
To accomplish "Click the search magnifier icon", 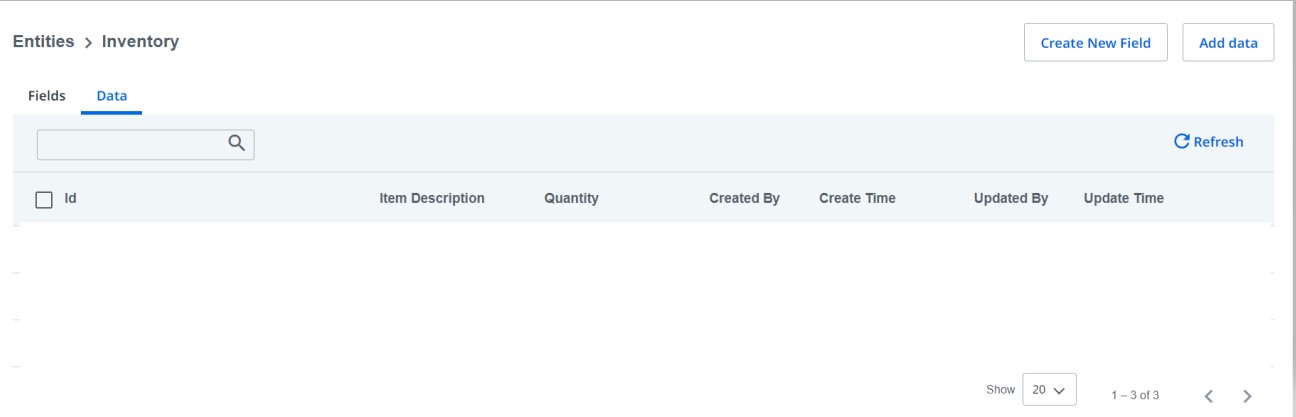I will [237, 144].
